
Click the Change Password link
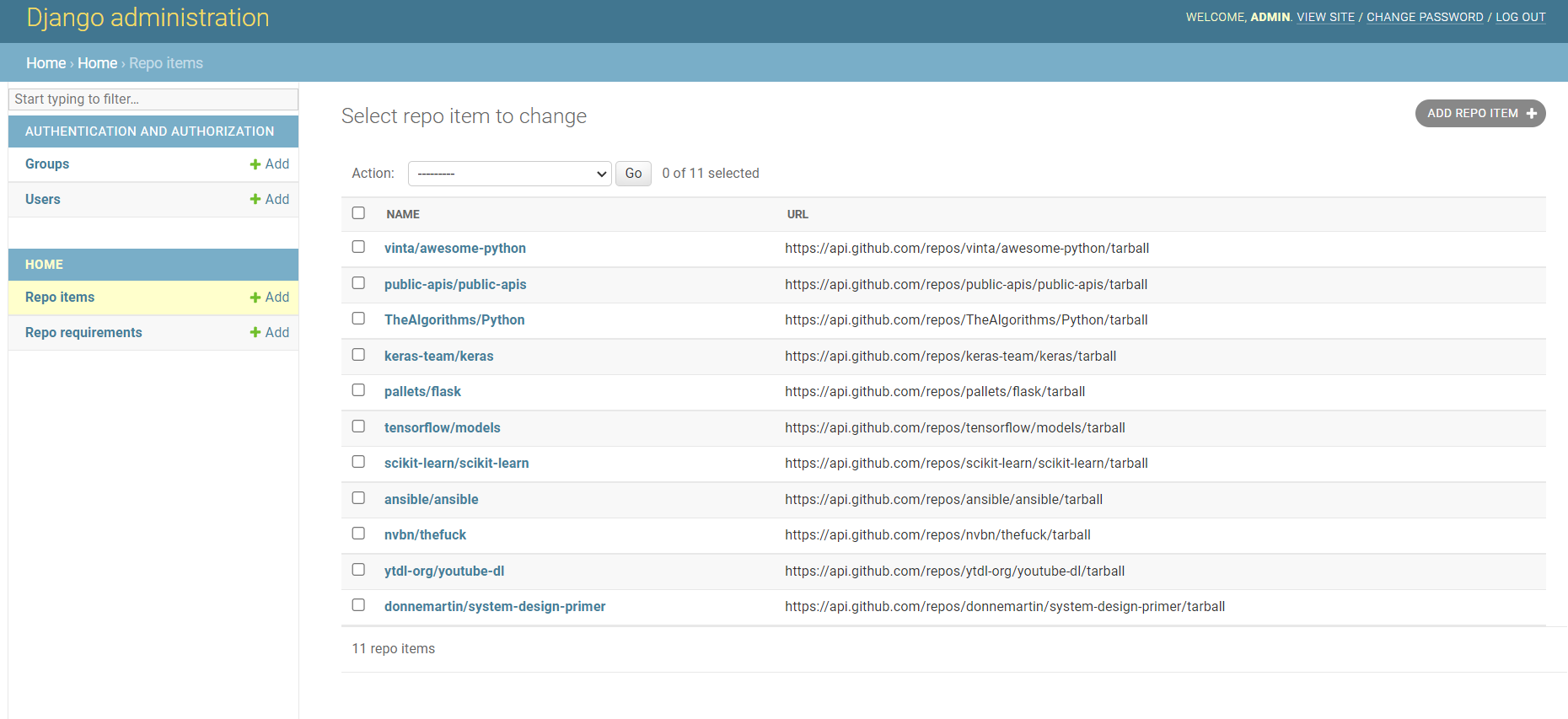1425,18
